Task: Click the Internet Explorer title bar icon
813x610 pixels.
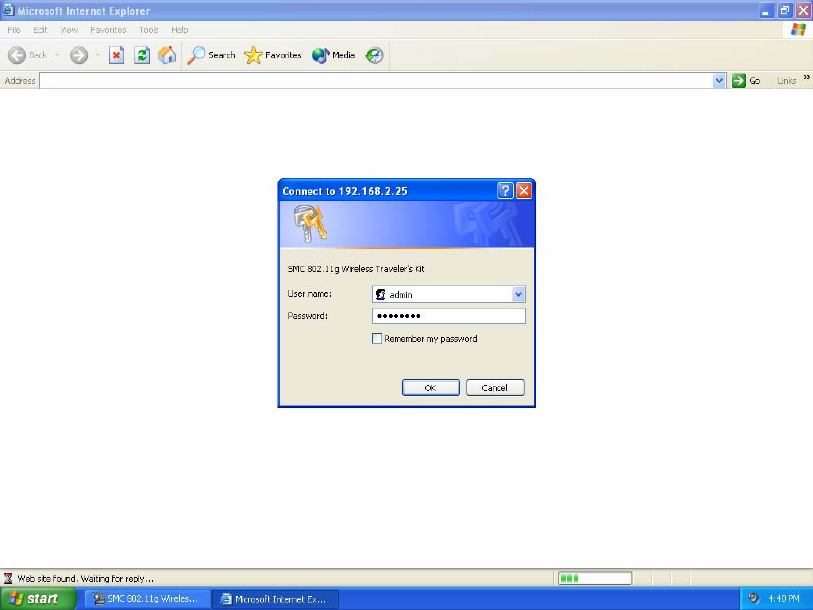Action: pyautogui.click(x=8, y=10)
